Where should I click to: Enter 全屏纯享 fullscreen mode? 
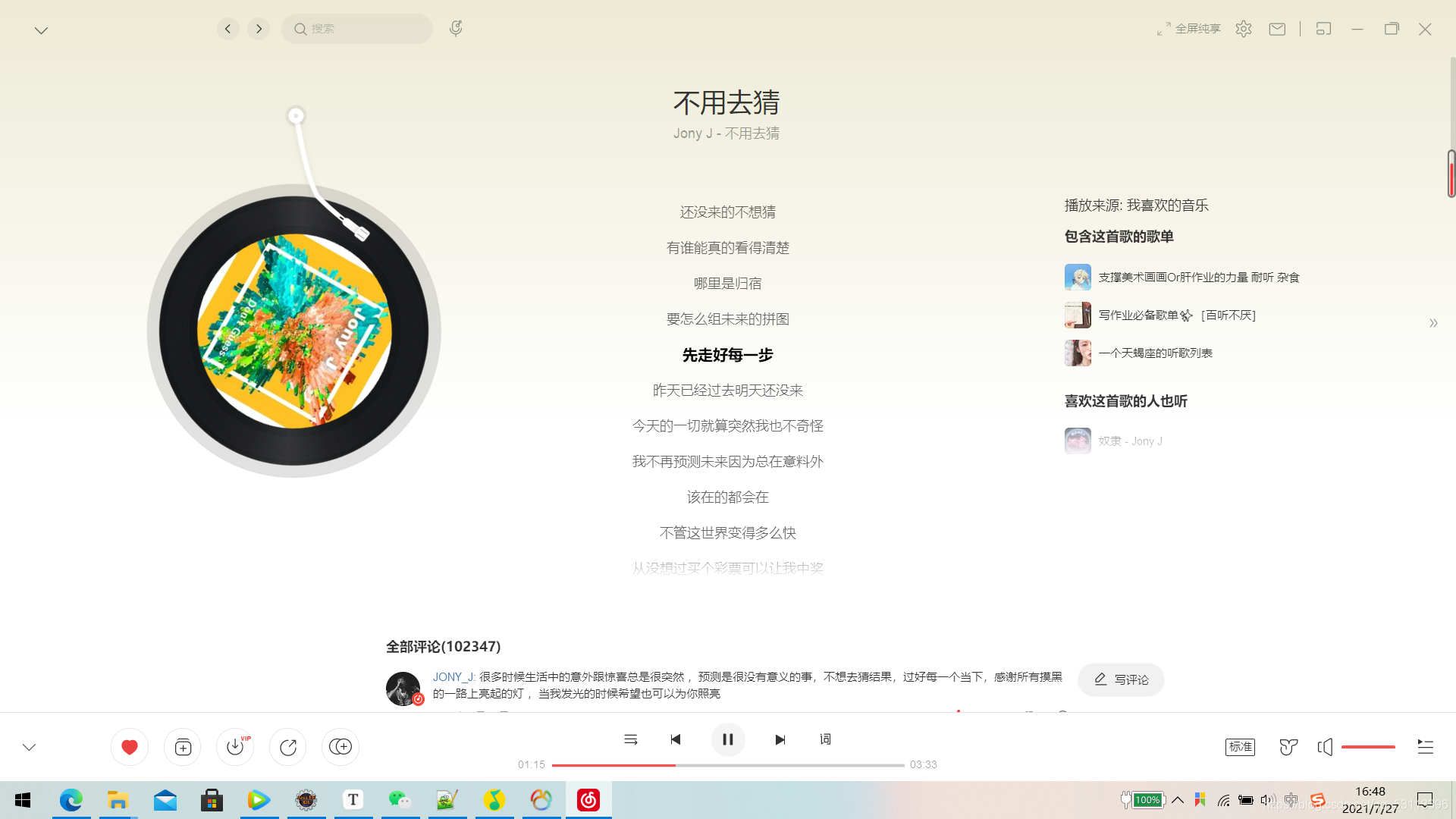pyautogui.click(x=1188, y=29)
